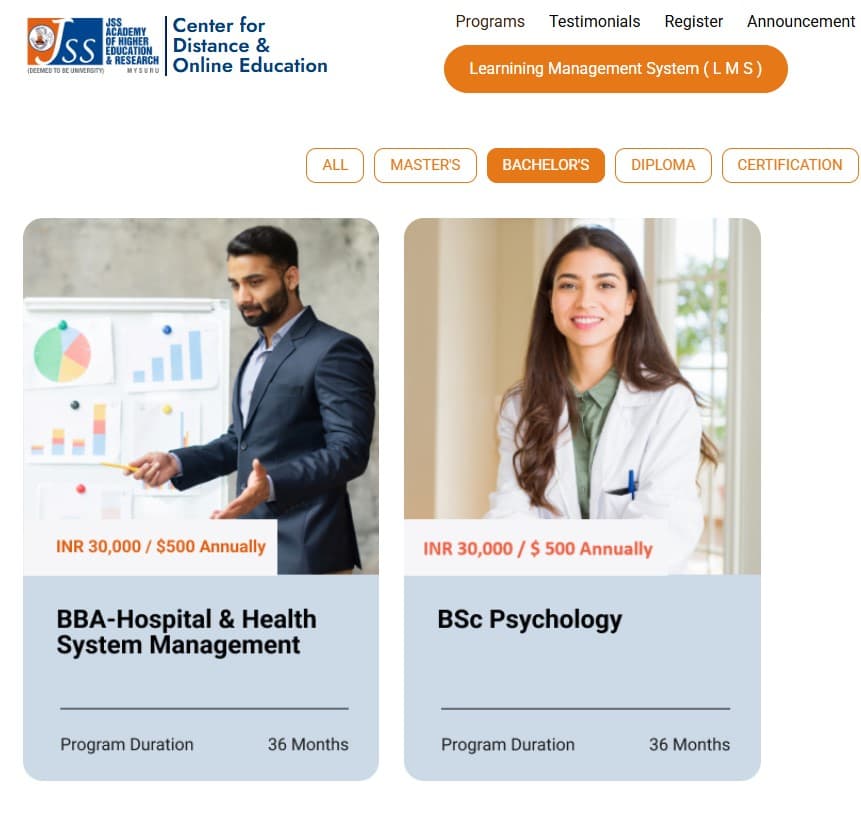This screenshot has height=828, width=861.
Task: Click the BSc Psychology title
Action: [529, 620]
